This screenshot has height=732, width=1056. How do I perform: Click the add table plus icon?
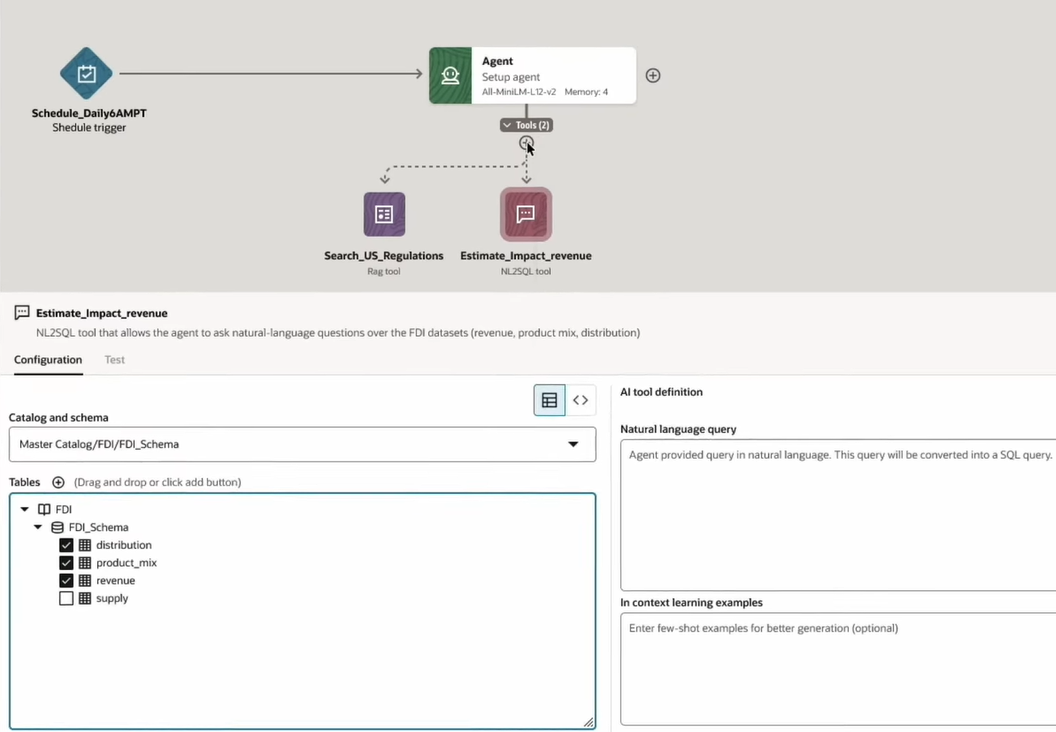coord(59,482)
